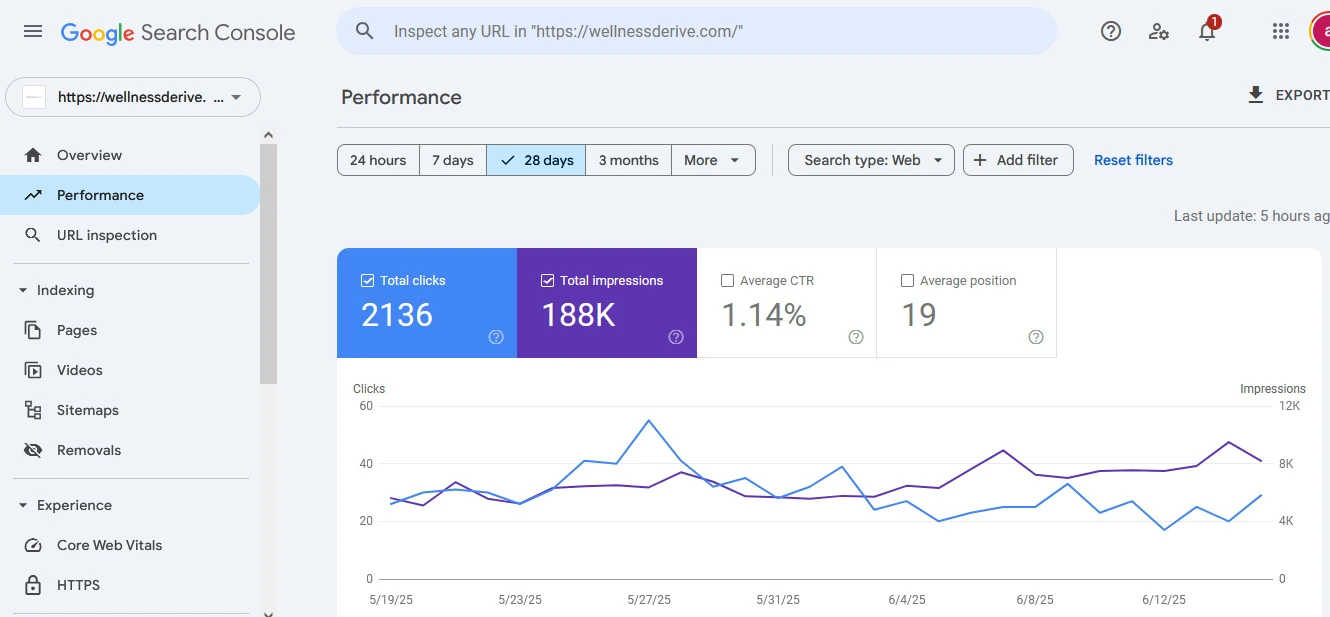Select the 24 hours date range

378,160
